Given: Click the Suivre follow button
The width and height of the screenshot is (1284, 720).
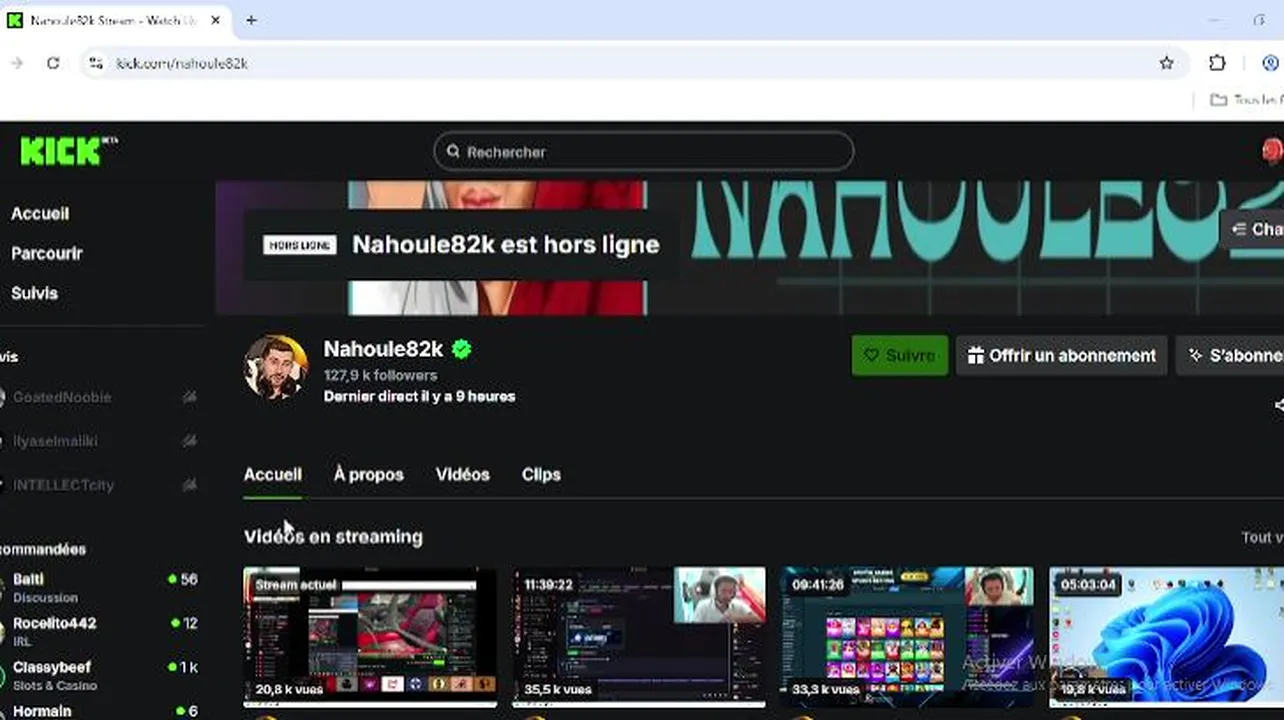Looking at the screenshot, I should (900, 356).
